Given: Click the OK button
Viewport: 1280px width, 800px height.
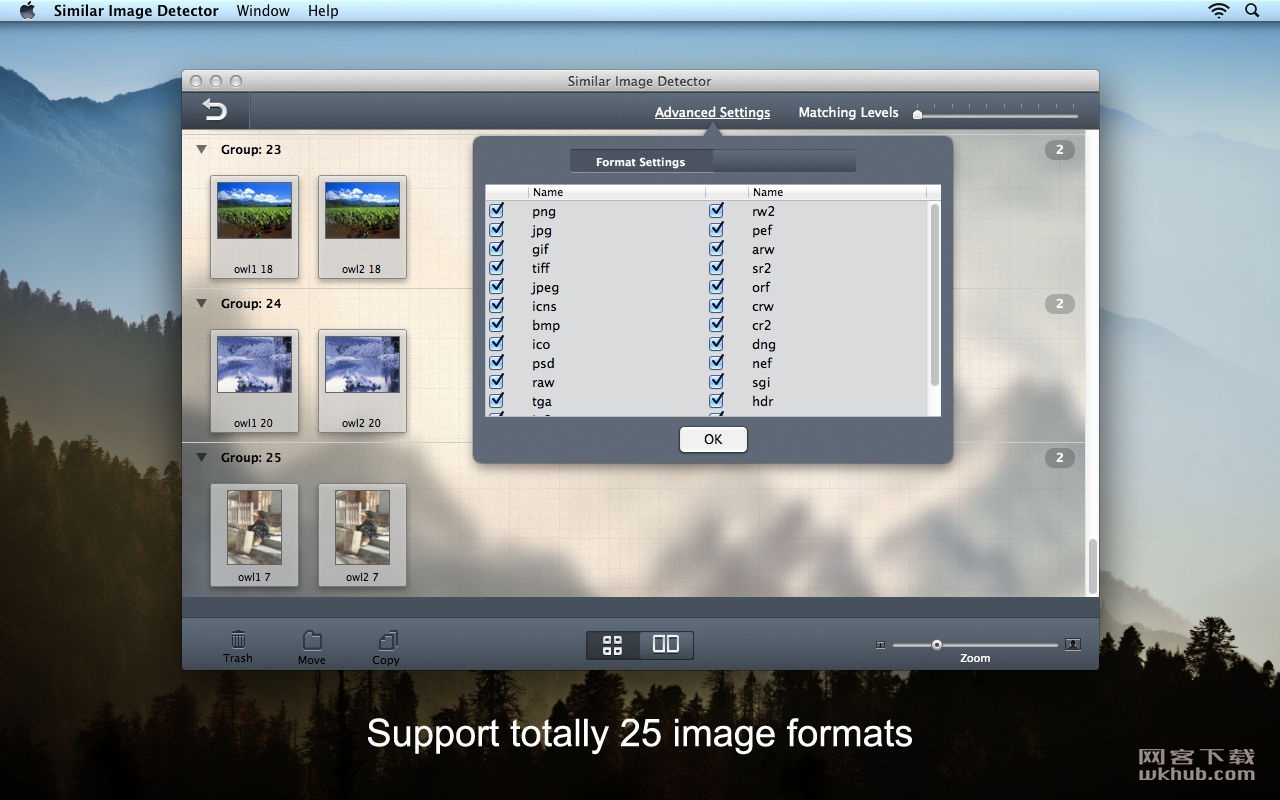Looking at the screenshot, I should [x=713, y=439].
